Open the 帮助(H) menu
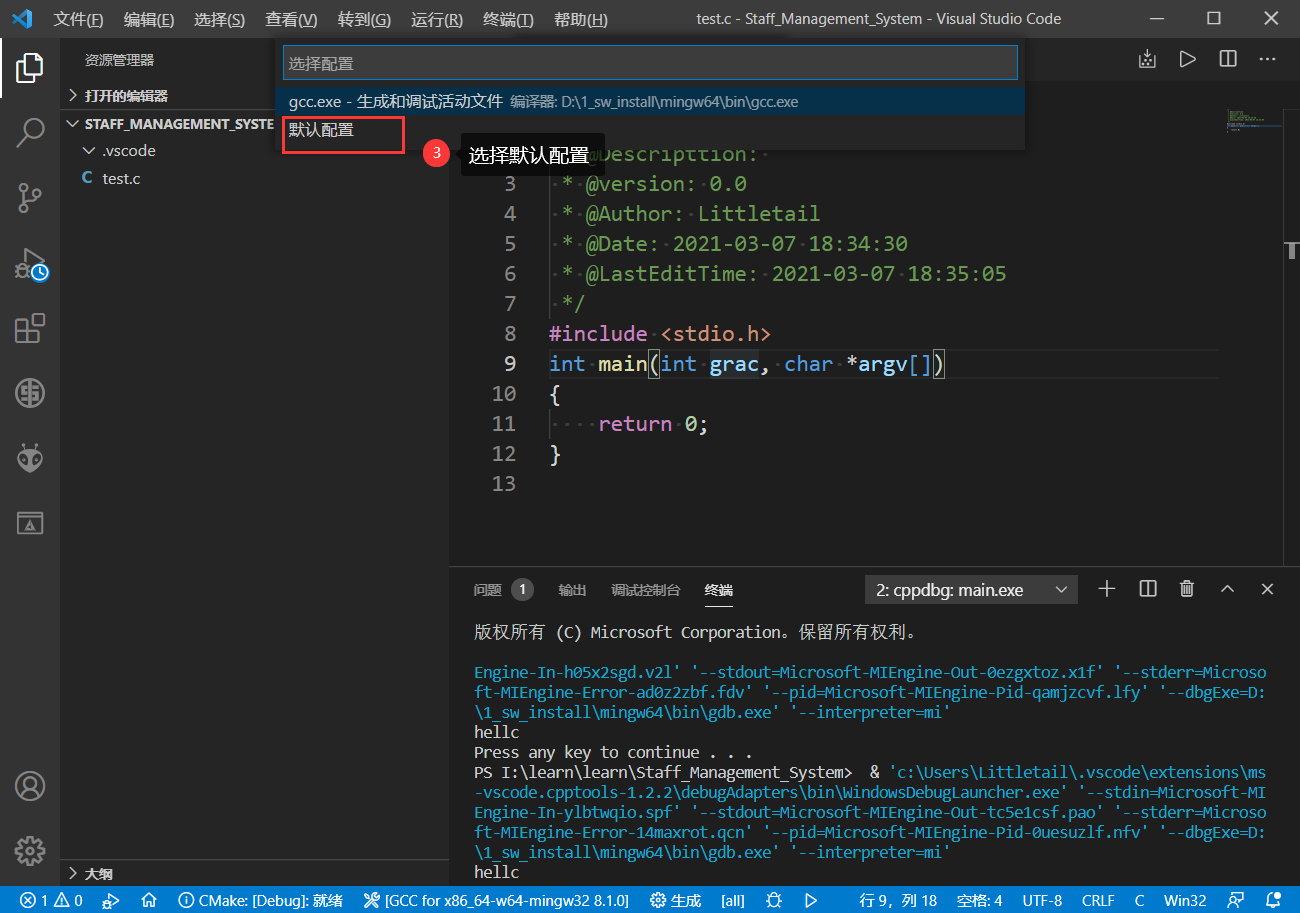Image resolution: width=1300 pixels, height=913 pixels. click(580, 19)
